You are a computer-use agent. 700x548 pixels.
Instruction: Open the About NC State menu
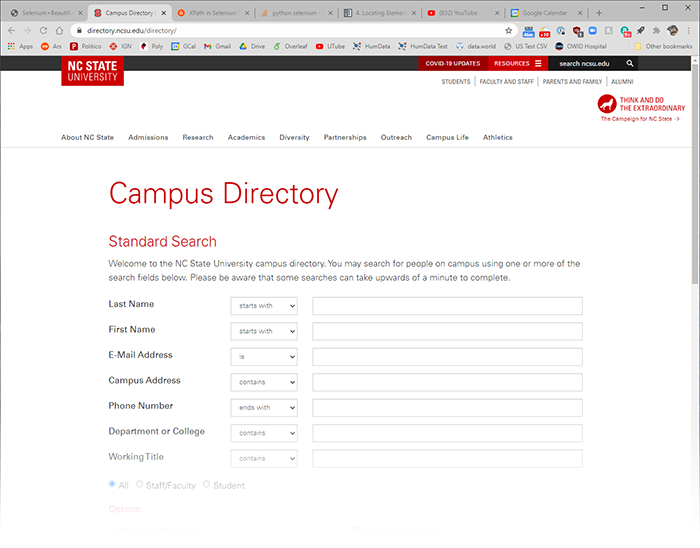88,137
